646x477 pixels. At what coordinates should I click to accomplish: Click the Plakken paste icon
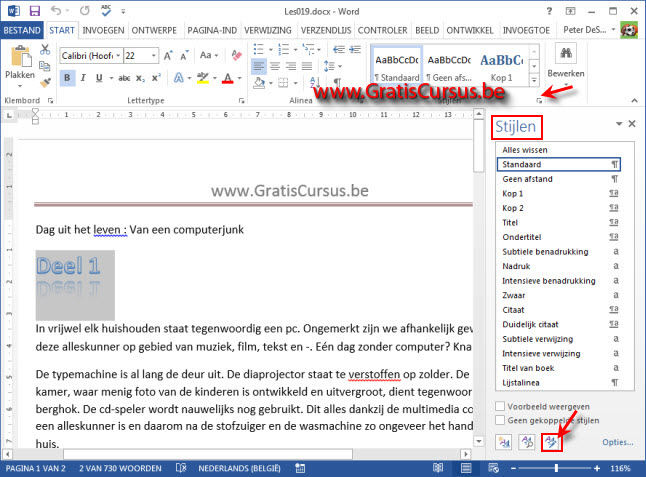(x=21, y=57)
